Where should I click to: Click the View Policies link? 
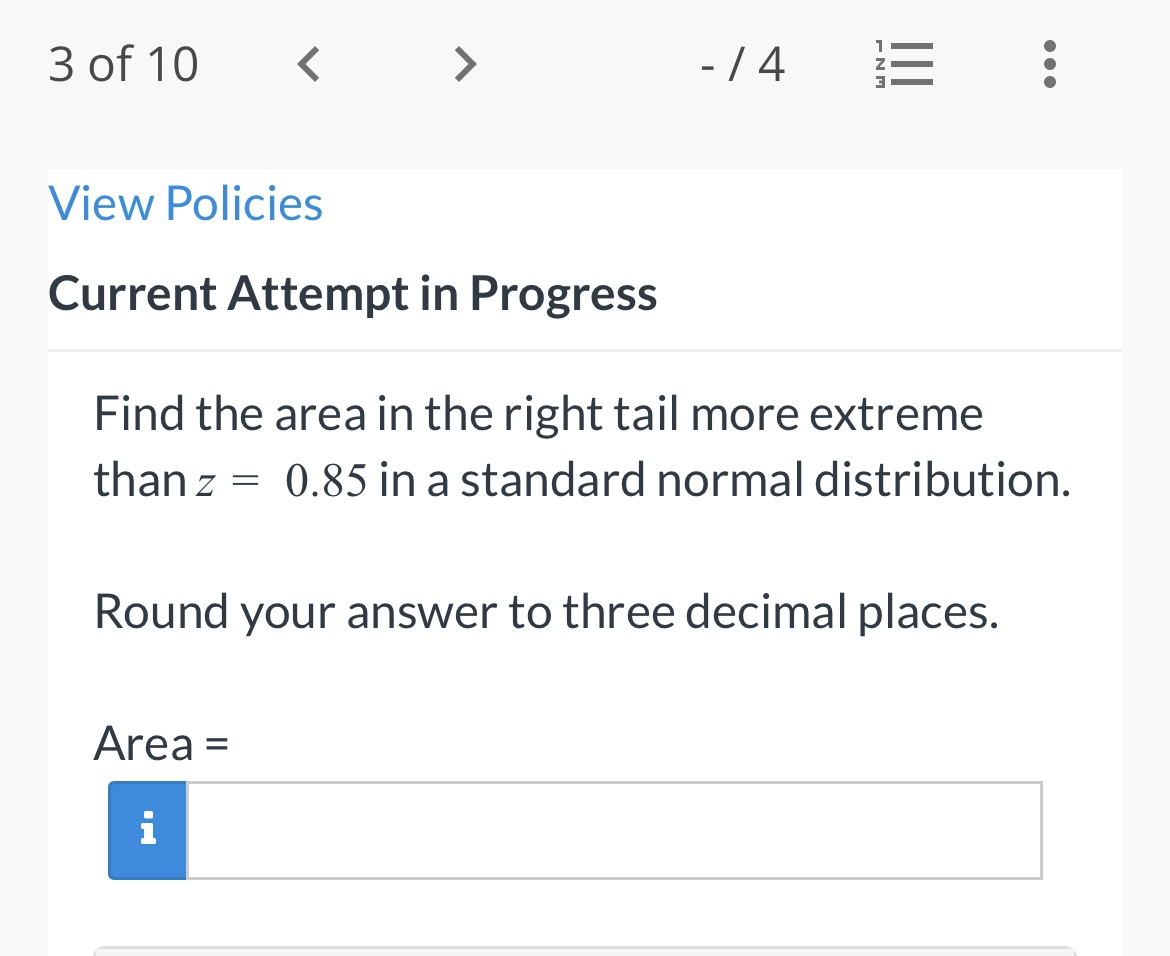point(185,203)
